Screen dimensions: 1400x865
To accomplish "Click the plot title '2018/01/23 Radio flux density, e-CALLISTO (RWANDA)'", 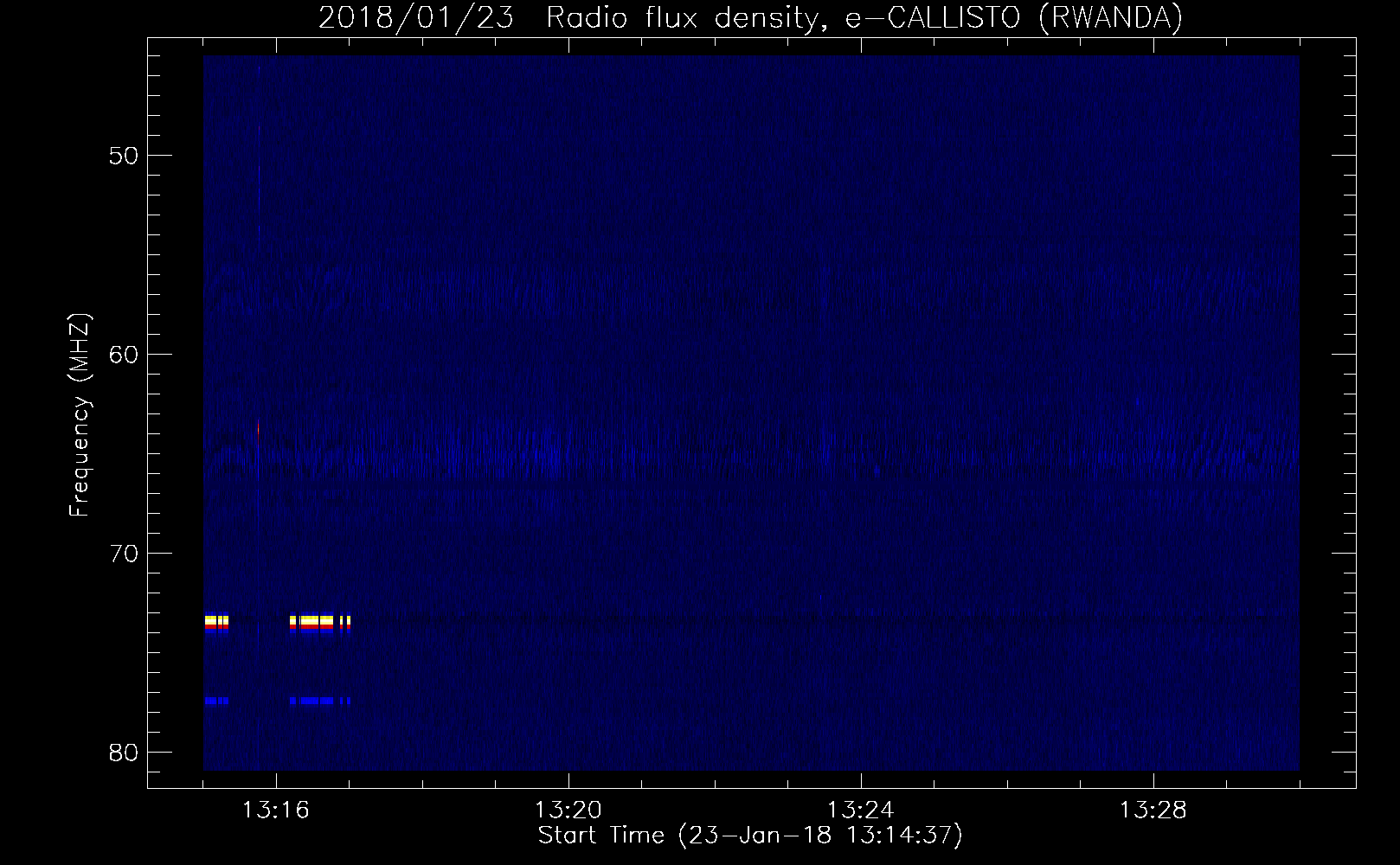I will (750, 17).
